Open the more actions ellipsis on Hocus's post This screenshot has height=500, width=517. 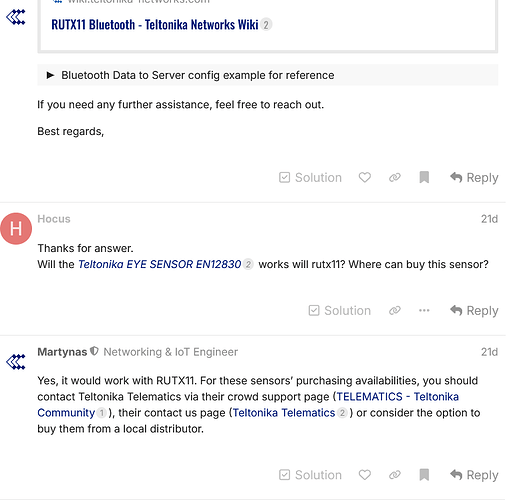coord(424,310)
